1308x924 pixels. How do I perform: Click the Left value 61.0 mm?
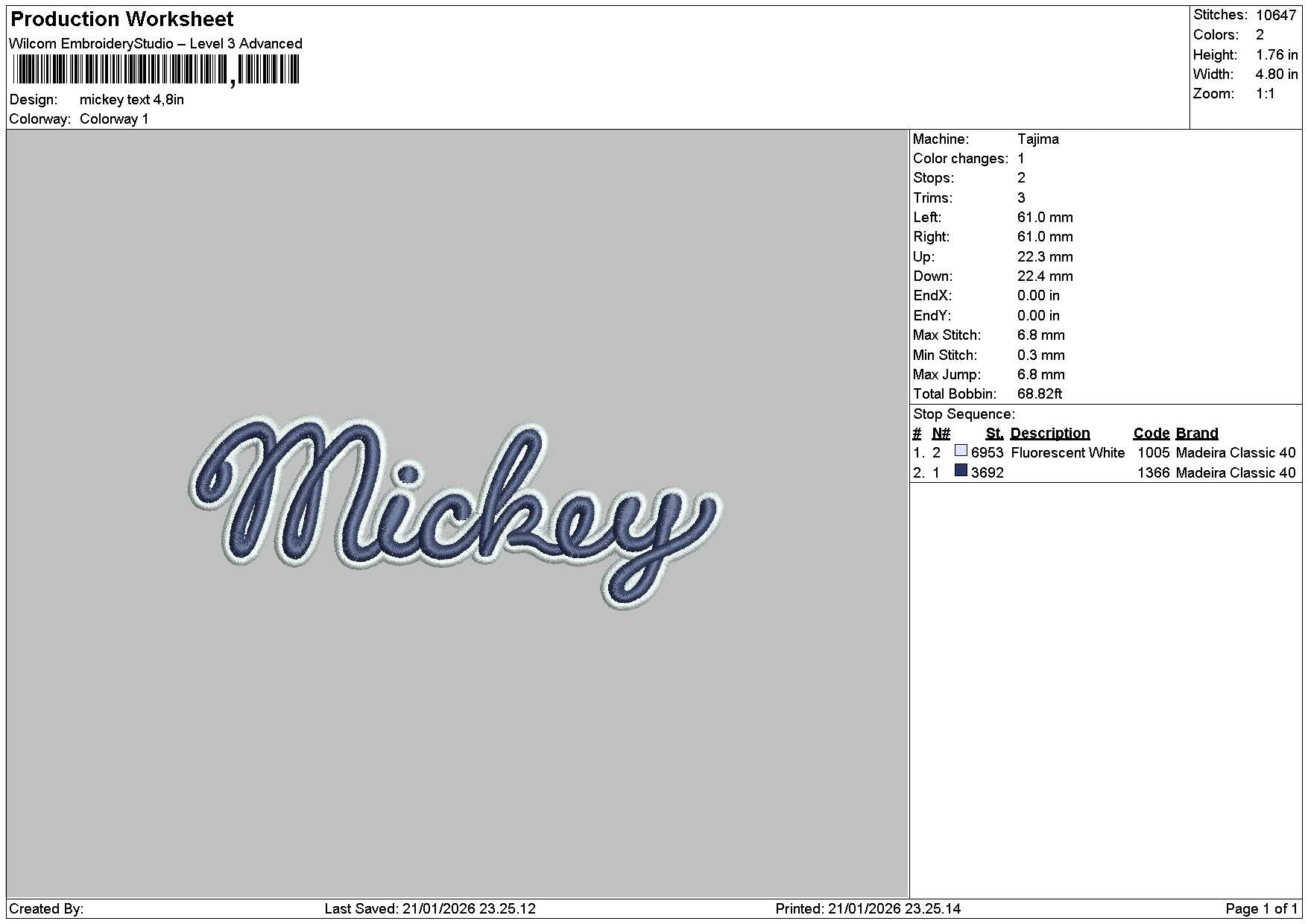point(1045,217)
